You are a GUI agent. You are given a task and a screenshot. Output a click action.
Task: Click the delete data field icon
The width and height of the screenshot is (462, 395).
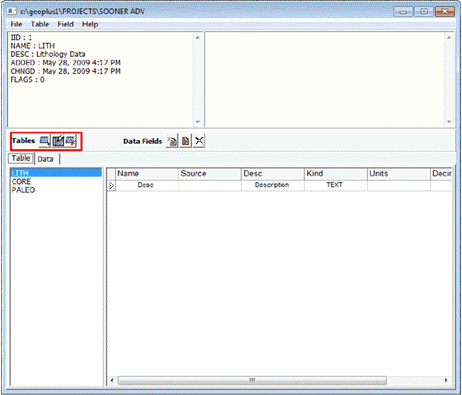coord(199,141)
